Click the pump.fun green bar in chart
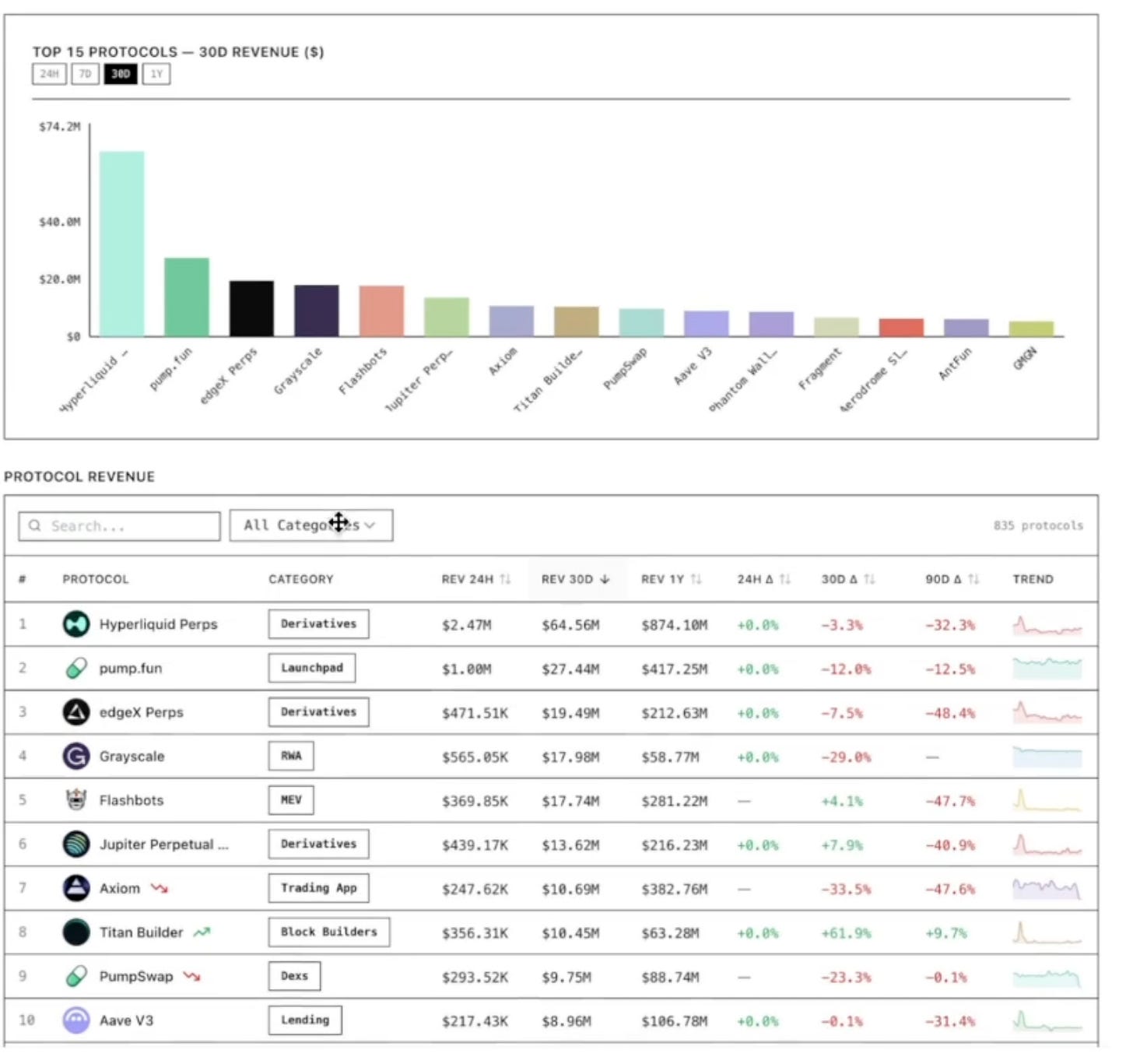The height and width of the screenshot is (1064, 1133). 187,297
